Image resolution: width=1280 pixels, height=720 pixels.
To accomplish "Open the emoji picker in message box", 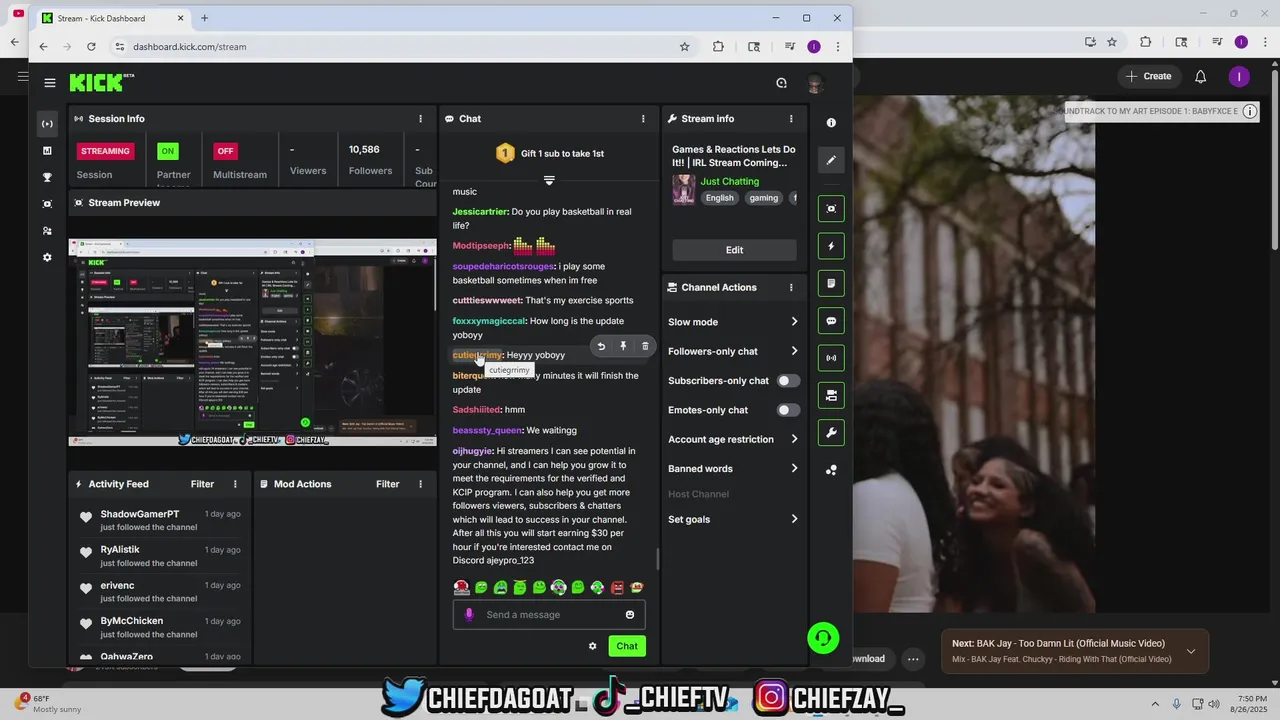I will point(630,615).
